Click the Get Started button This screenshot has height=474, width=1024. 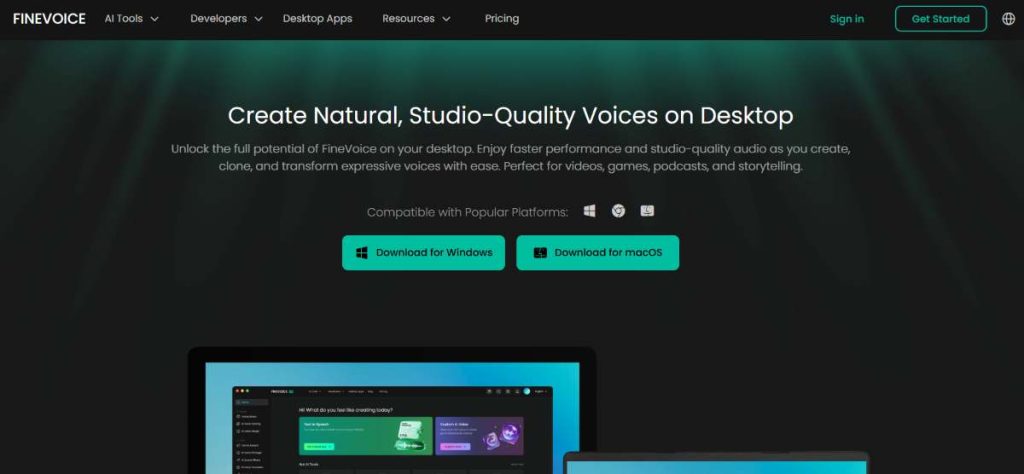coord(940,19)
